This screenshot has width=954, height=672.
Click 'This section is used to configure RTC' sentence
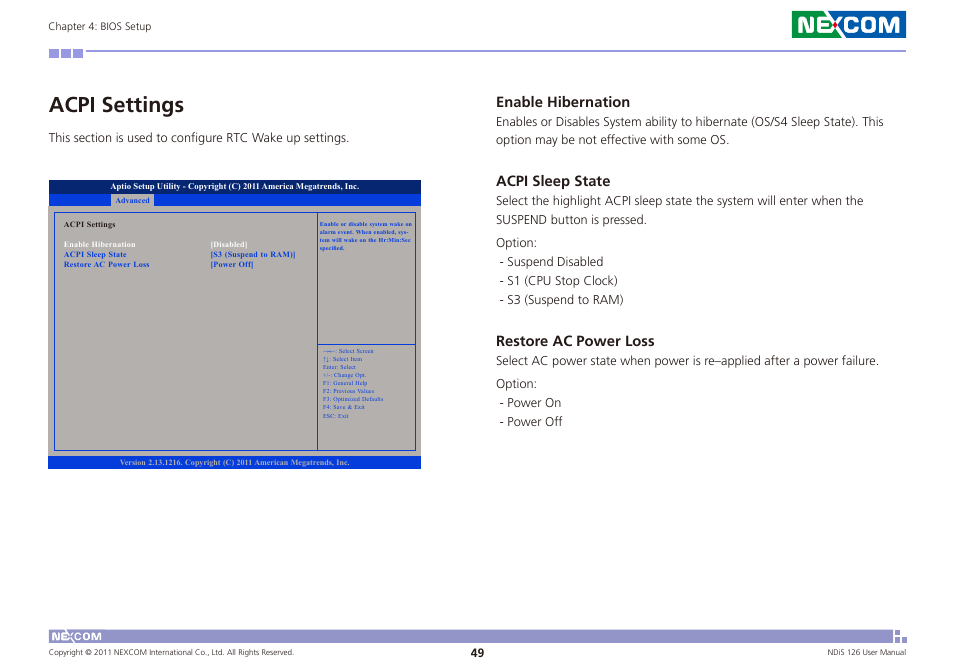pyautogui.click(x=199, y=138)
